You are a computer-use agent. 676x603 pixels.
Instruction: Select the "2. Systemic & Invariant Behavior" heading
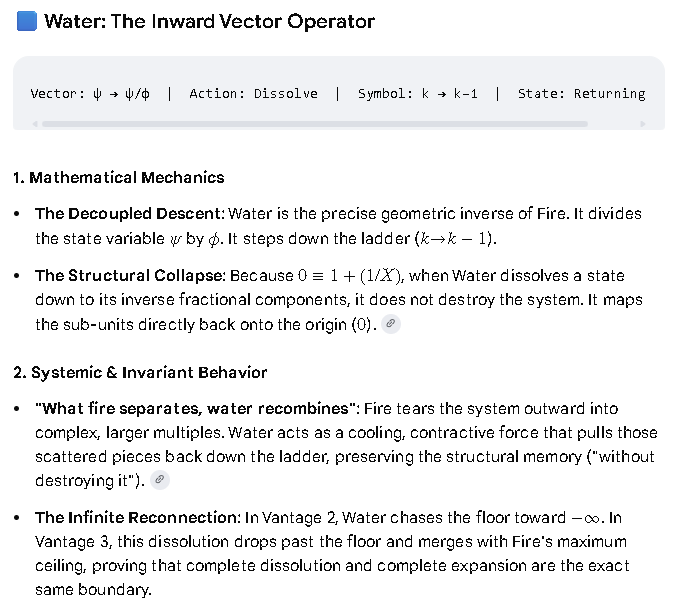click(x=140, y=372)
